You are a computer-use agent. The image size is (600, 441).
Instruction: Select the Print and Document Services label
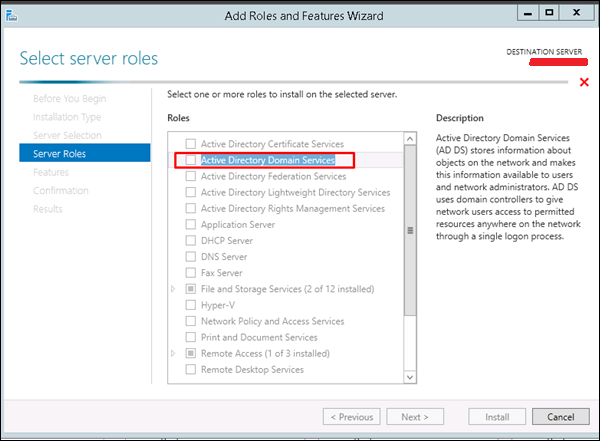(259, 337)
